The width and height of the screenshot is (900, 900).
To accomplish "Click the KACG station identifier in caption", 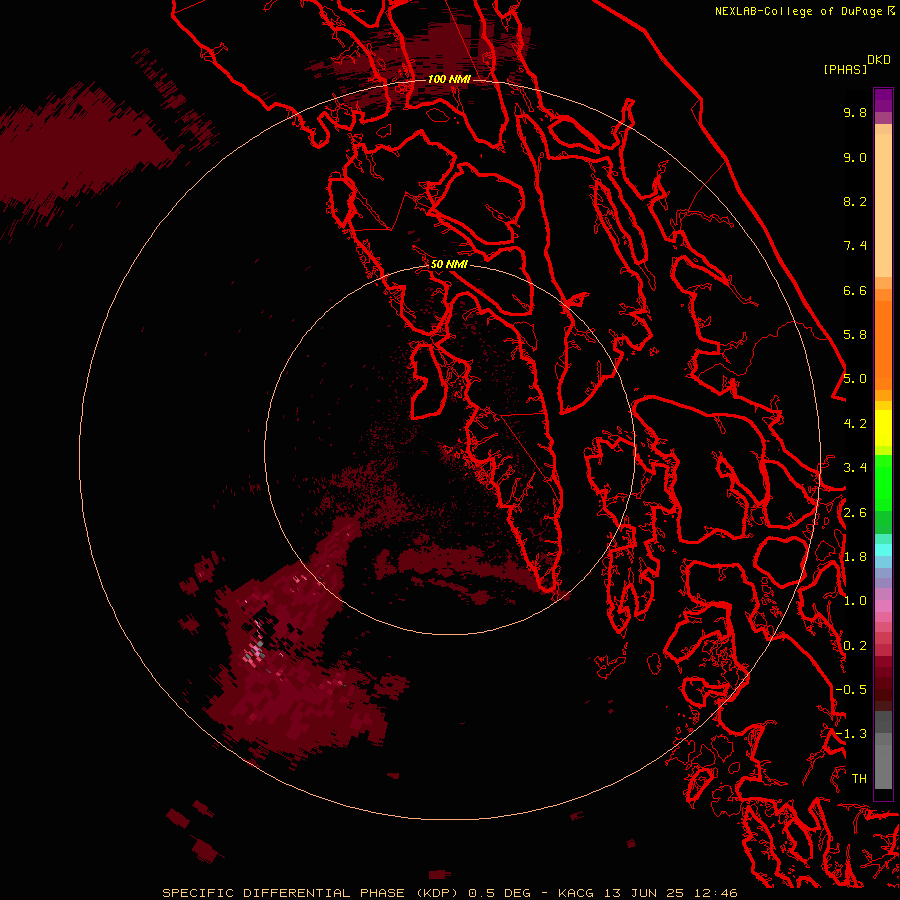I will coord(576,893).
